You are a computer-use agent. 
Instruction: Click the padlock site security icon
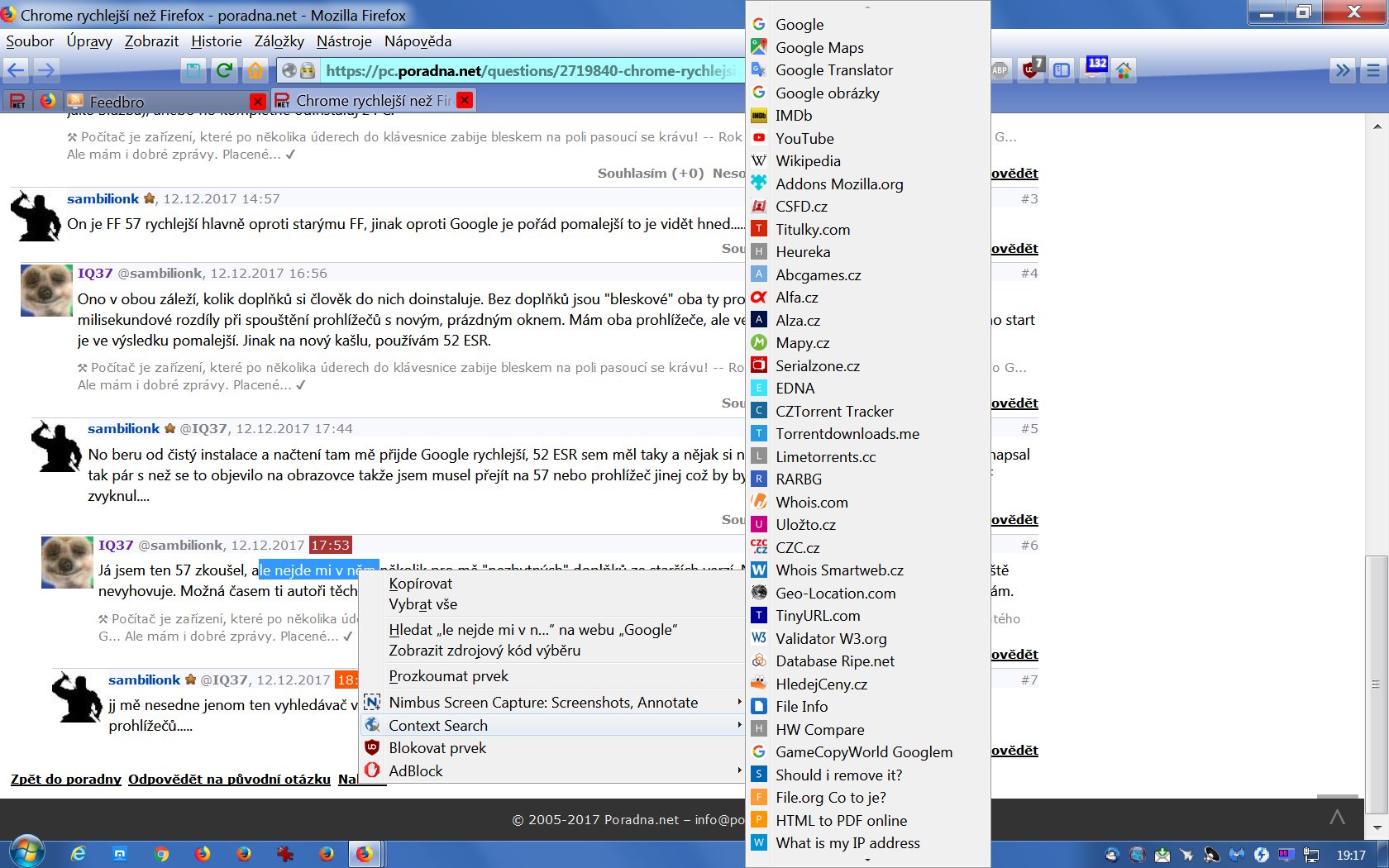(308, 71)
